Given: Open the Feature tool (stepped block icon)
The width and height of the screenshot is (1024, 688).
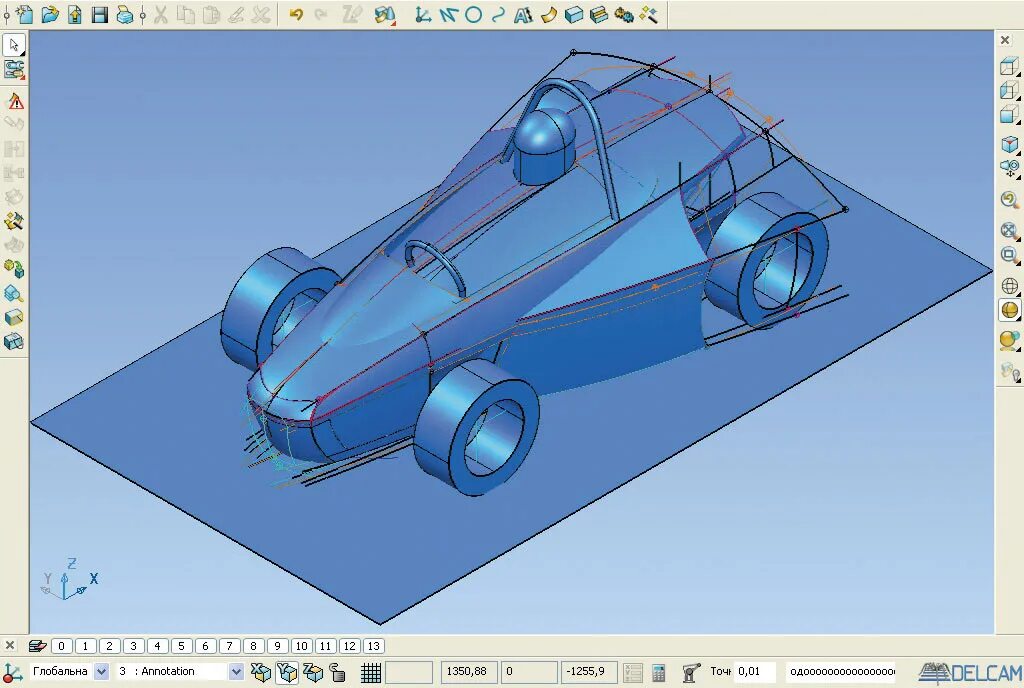Looking at the screenshot, I should coord(598,14).
